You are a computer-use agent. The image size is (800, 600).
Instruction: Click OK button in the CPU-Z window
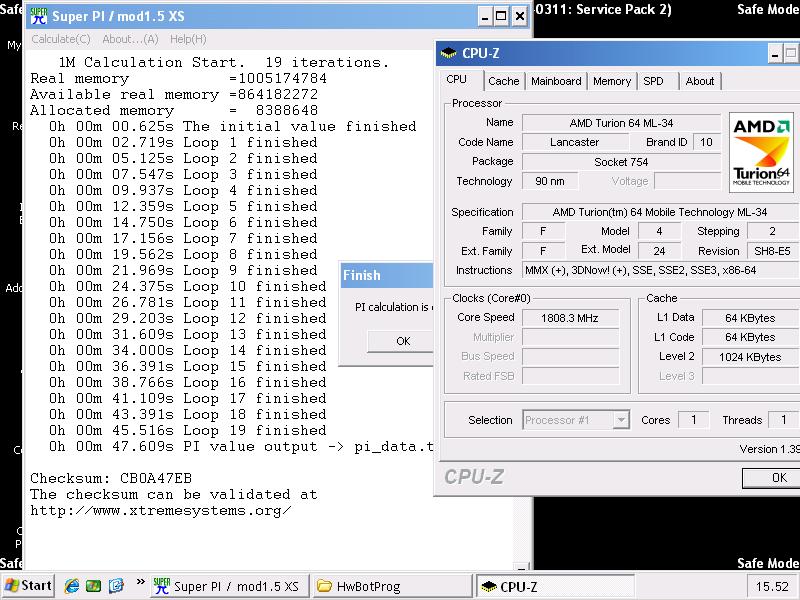coord(773,478)
